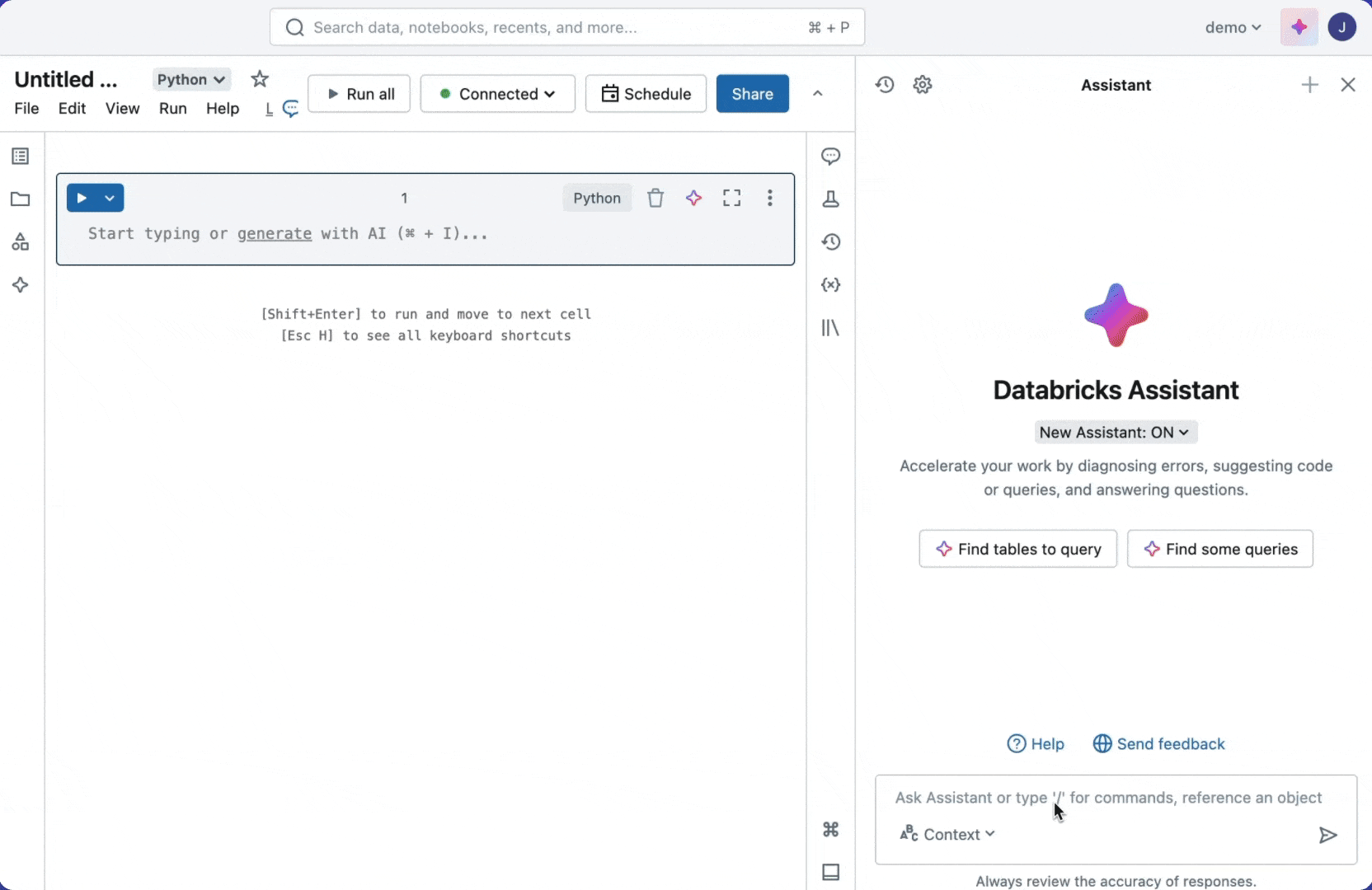
Task: Start a new Assistant chat with plus icon
Action: point(1310,85)
